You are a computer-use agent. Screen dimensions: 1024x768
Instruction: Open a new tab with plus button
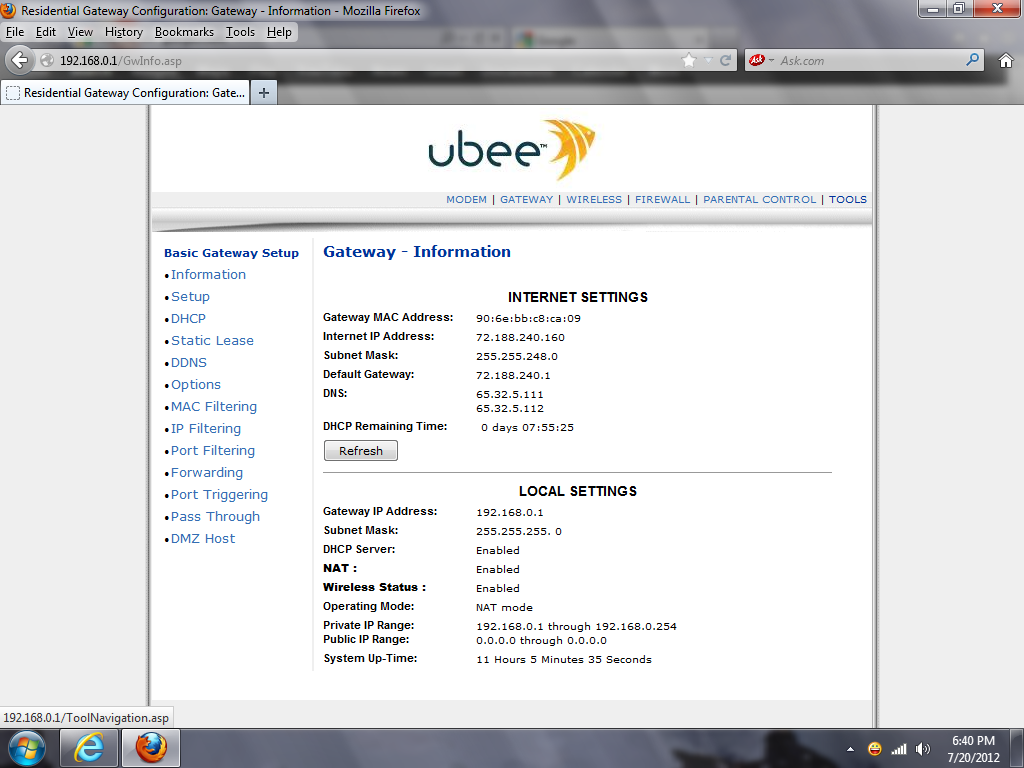point(264,93)
